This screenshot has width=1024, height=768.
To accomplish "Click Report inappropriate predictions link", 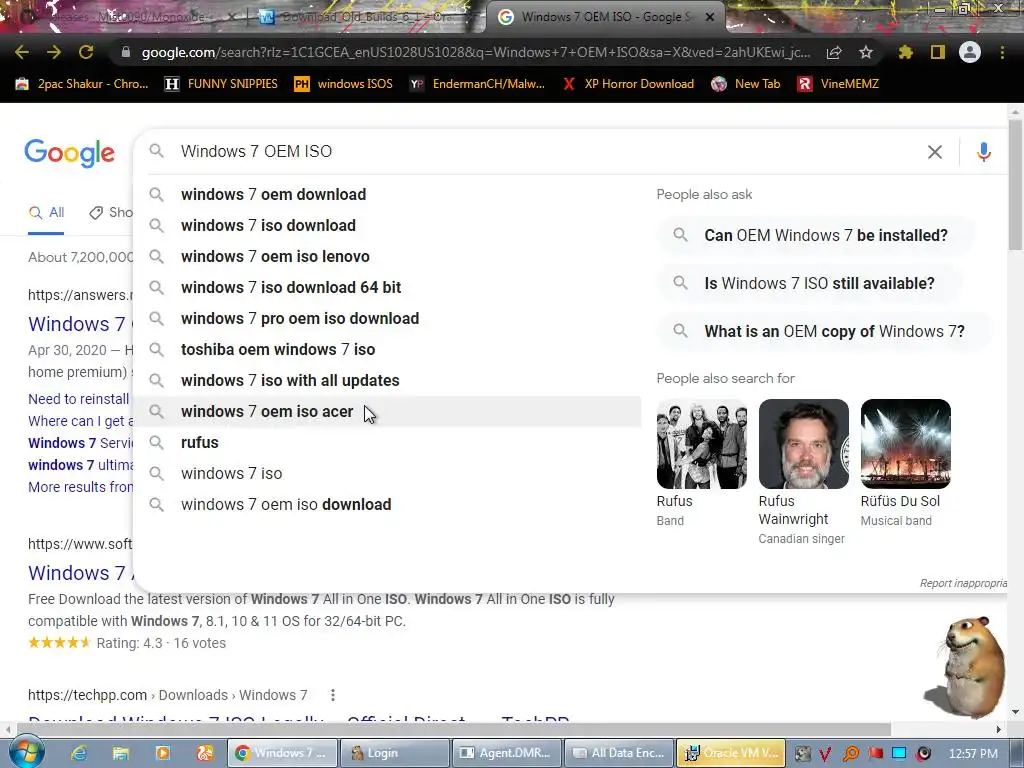I will pyautogui.click(x=963, y=583).
